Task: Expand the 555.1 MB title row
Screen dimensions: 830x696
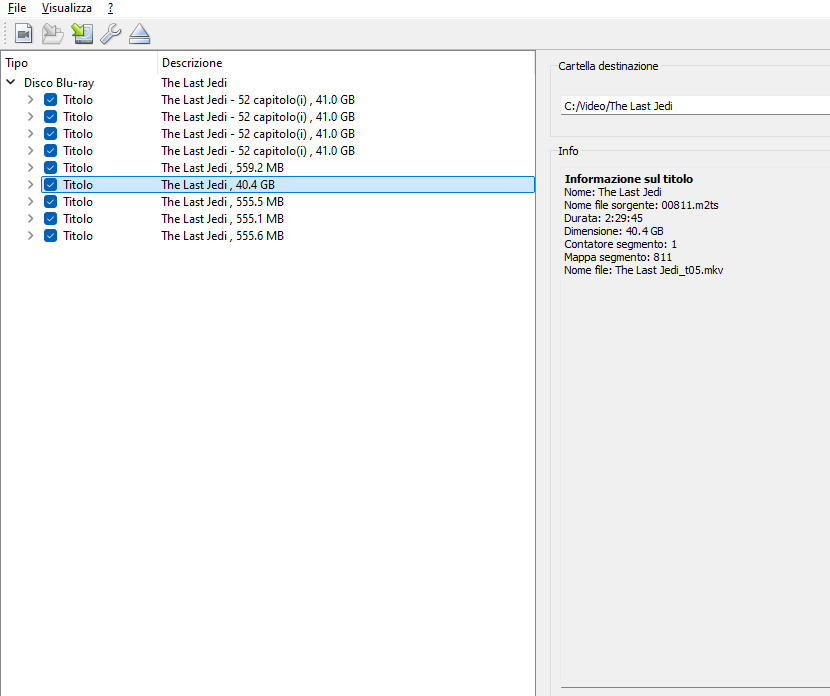Action: coord(30,219)
